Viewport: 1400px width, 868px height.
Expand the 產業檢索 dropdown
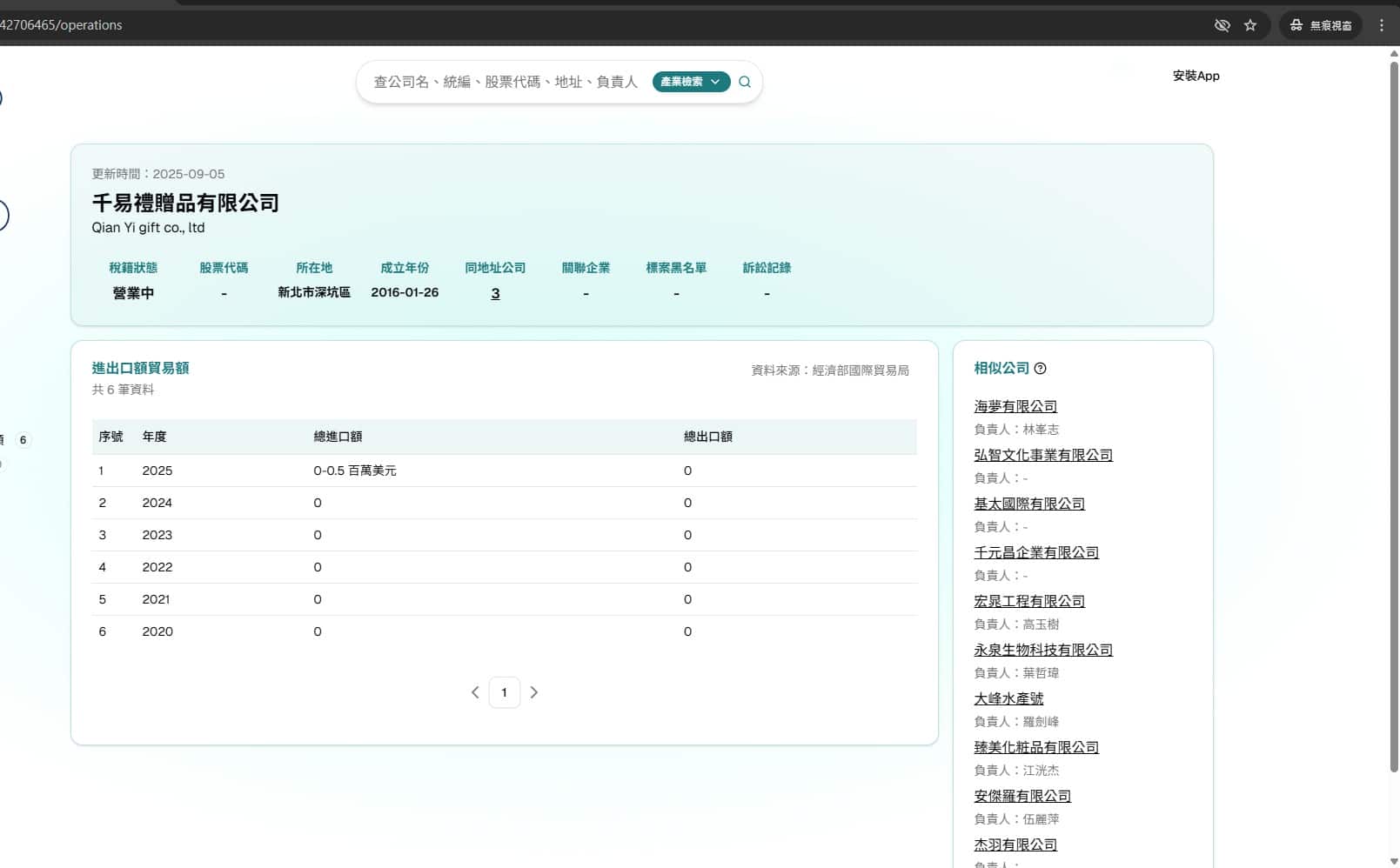690,81
